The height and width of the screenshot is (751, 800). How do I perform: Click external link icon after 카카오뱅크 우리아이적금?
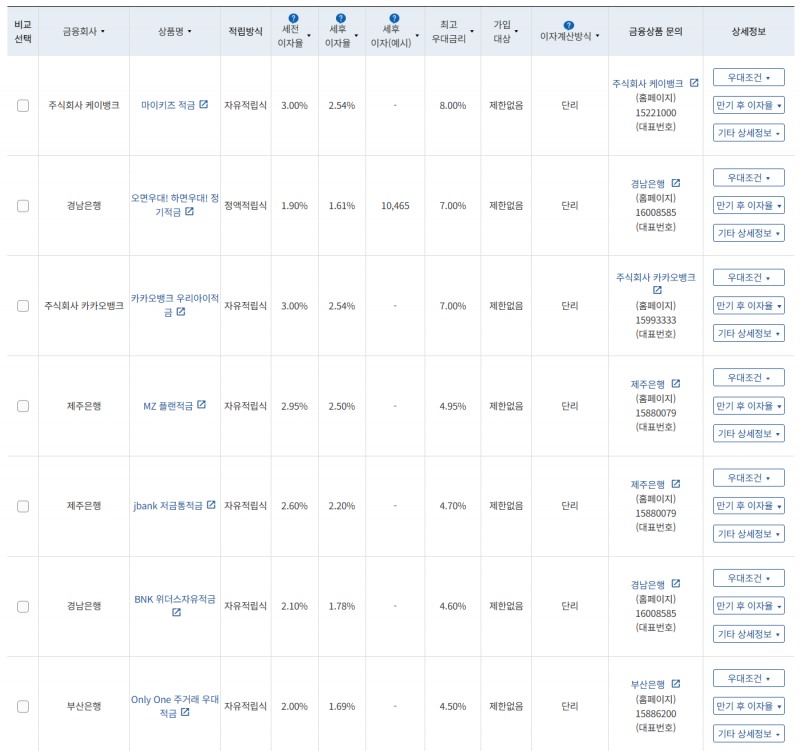click(x=181, y=311)
